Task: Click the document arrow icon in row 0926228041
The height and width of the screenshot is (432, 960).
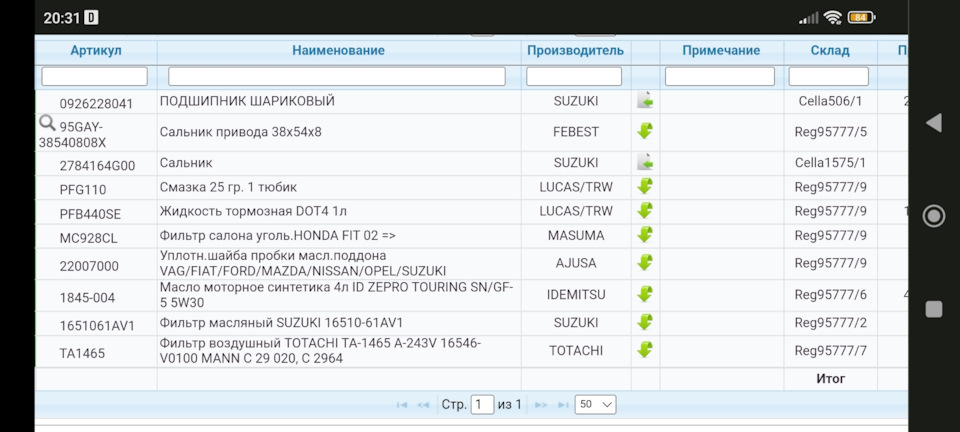Action: (645, 100)
